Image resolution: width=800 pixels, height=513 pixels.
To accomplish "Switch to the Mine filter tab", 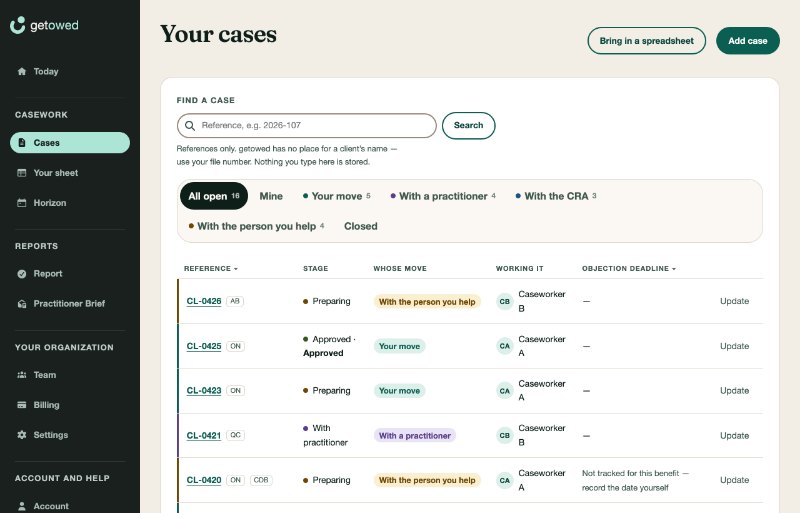I will click(271, 196).
